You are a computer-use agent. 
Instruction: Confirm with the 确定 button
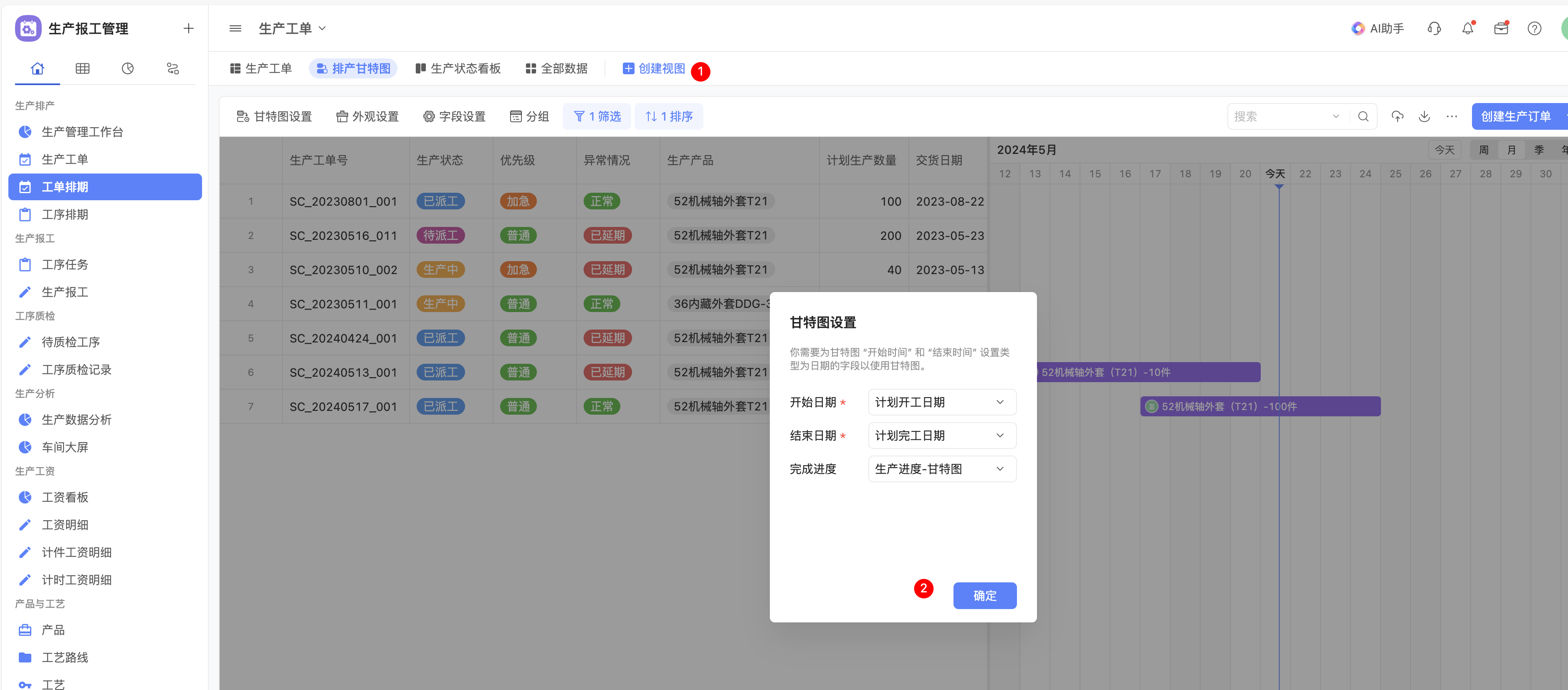tap(984, 596)
